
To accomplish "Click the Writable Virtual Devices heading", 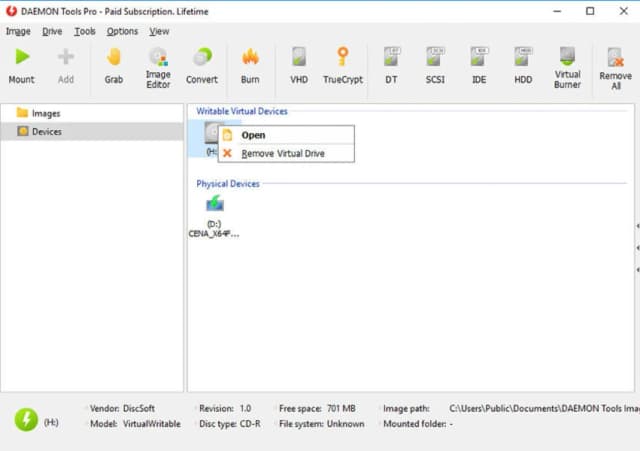I will click(242, 111).
